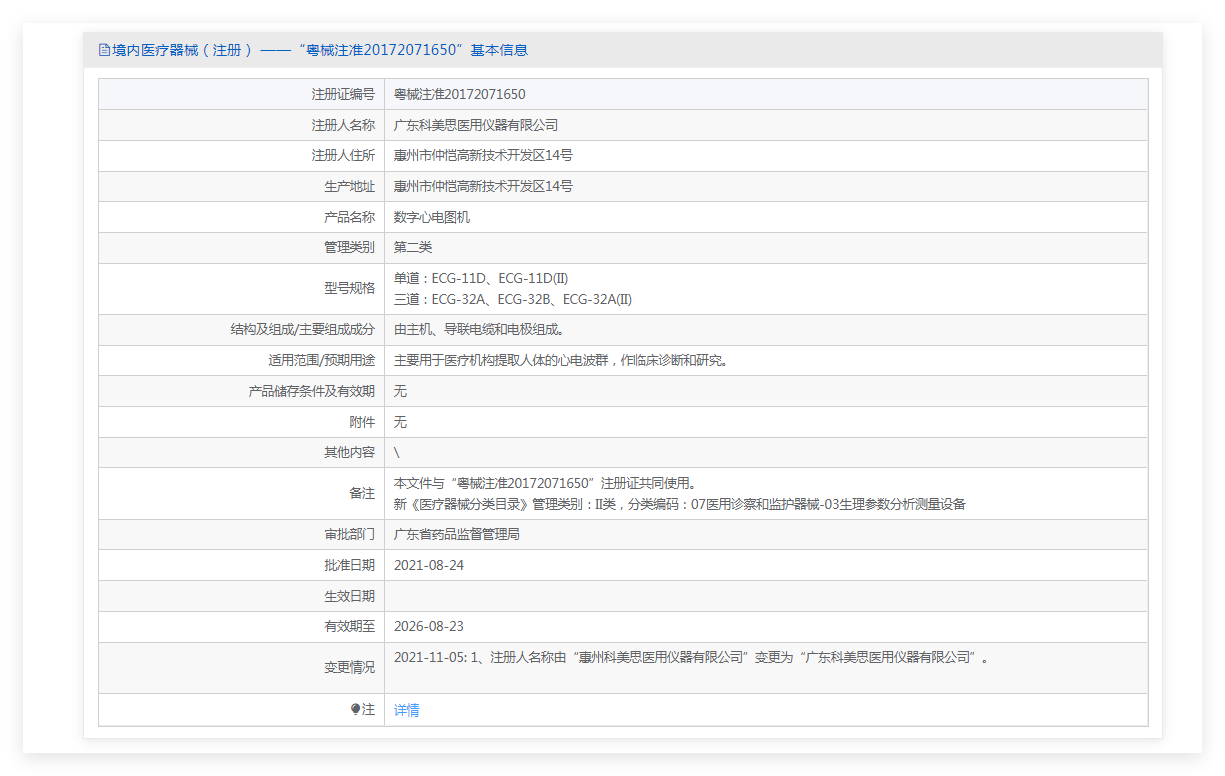This screenshot has height=776, width=1225.
Task: Select registrant name 广东科美思医用仪器有限公司
Action: point(476,125)
